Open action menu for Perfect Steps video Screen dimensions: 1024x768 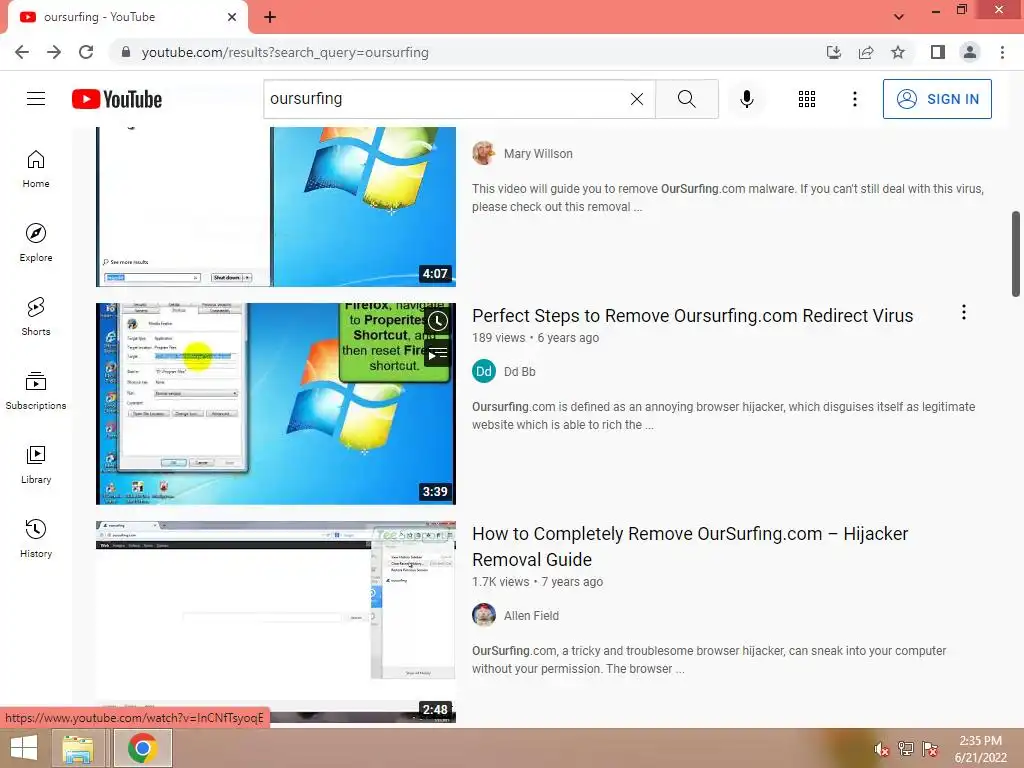tap(963, 312)
